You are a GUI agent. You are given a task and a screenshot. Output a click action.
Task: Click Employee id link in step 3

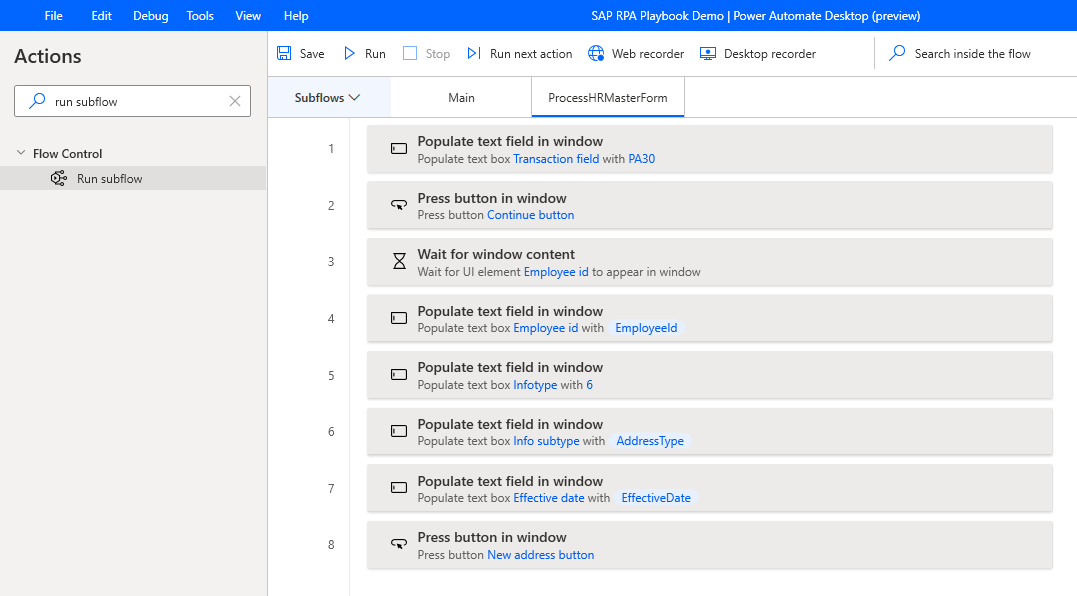[x=556, y=272]
